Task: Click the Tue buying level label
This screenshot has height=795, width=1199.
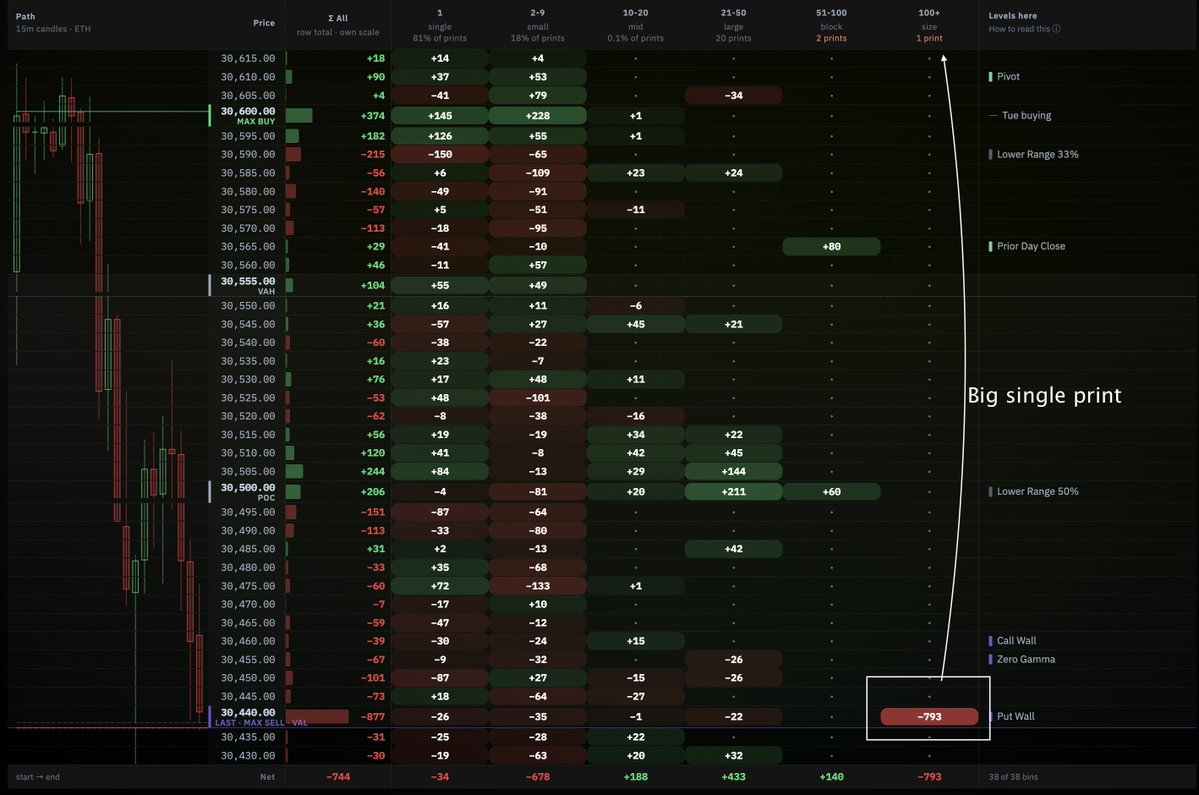Action: 1026,115
